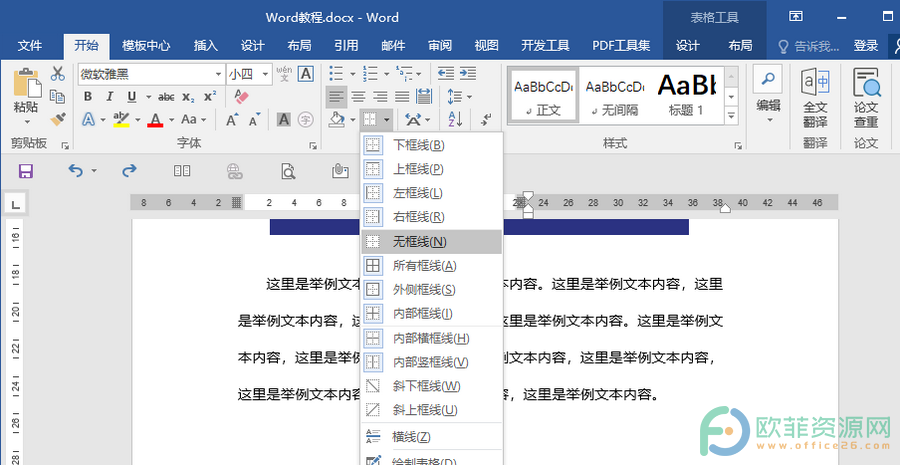Image resolution: width=900 pixels, height=465 pixels.
Task: Apply yellow text highlight color
Action: point(121,119)
